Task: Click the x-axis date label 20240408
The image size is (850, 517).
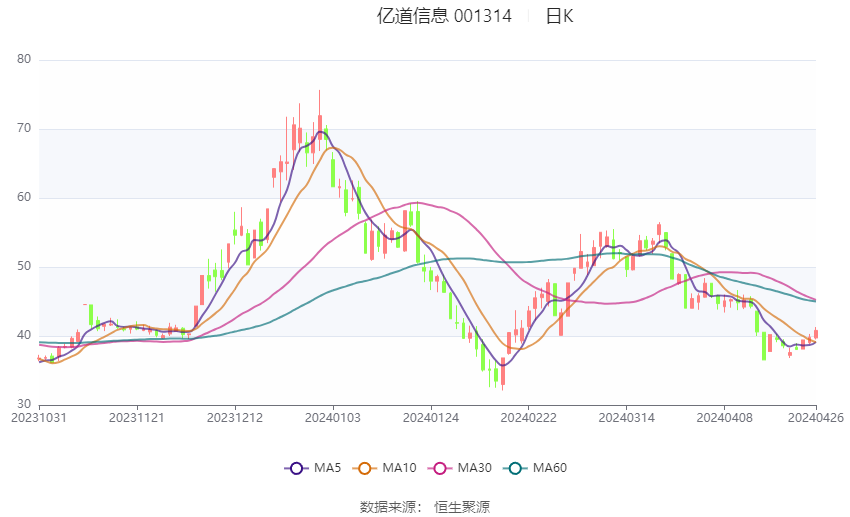Action: click(725, 418)
